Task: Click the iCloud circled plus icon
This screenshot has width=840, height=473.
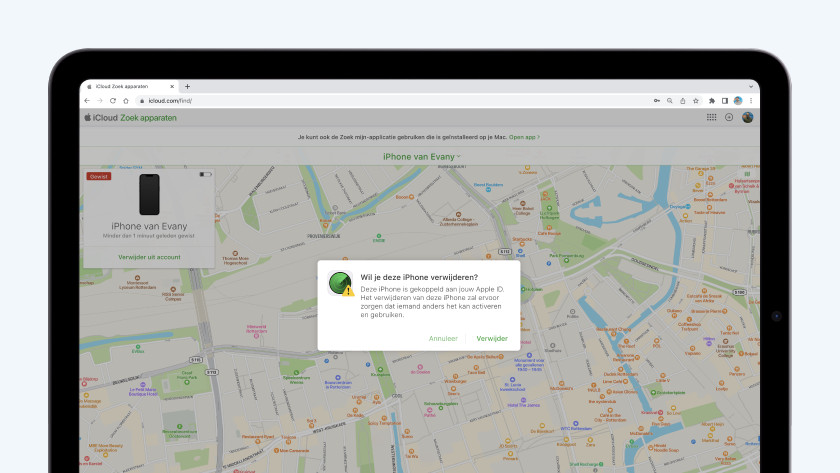Action: coord(729,117)
